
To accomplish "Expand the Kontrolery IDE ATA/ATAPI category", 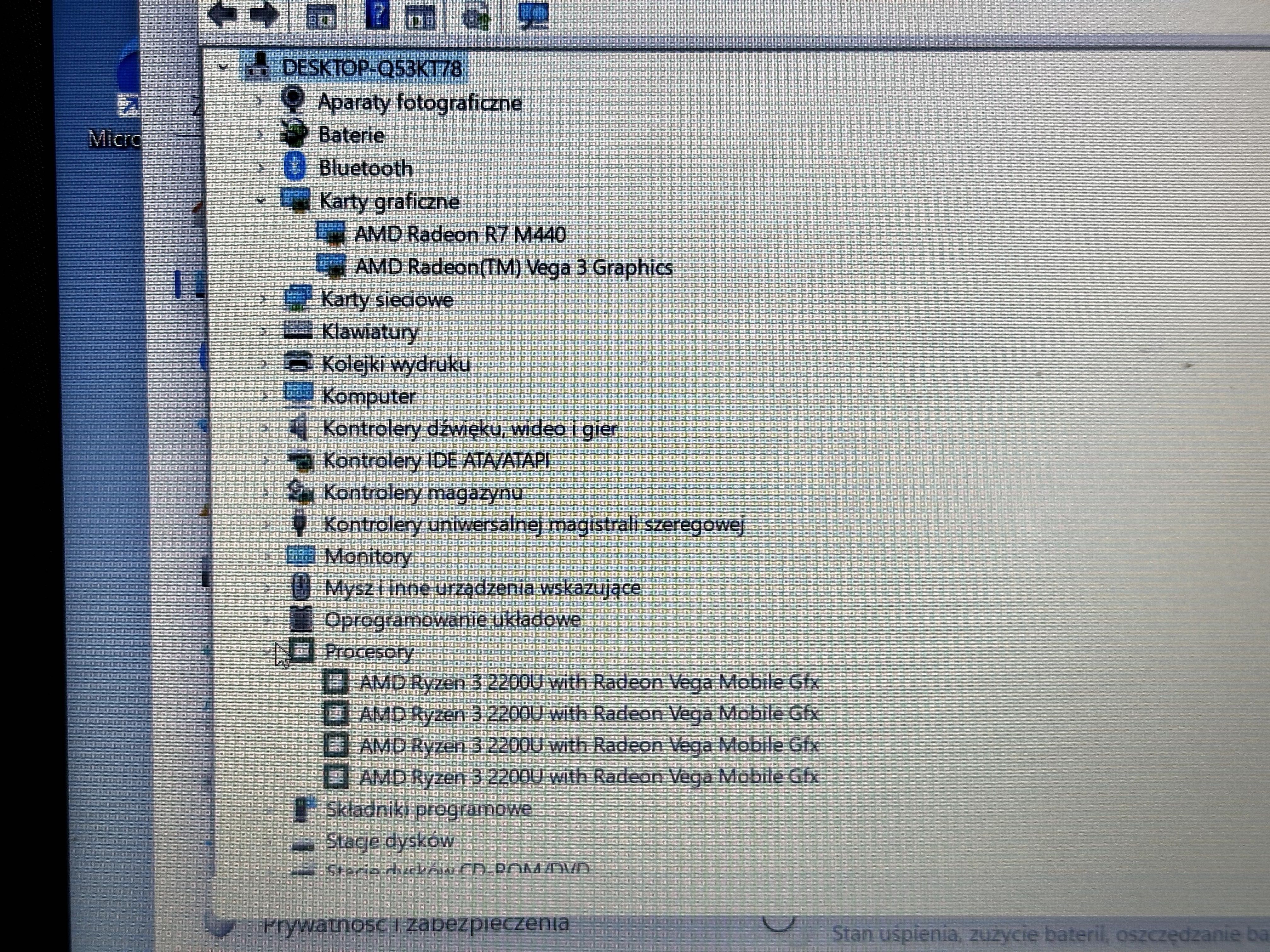I will coord(266,460).
